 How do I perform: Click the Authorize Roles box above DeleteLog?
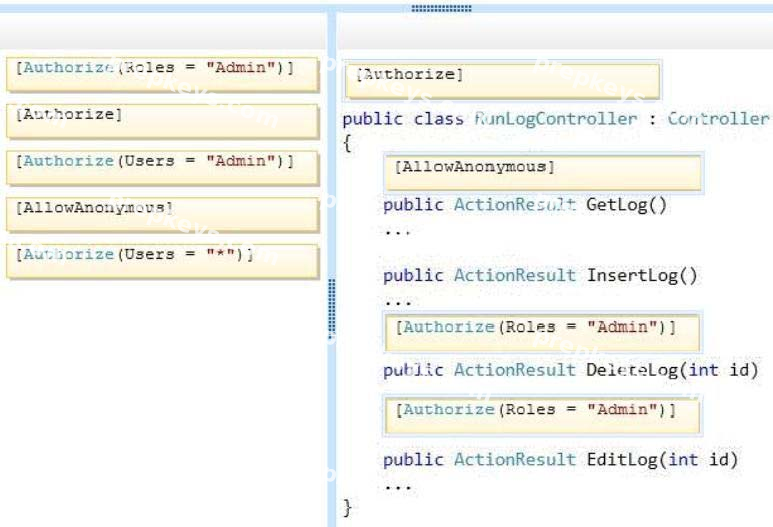[x=542, y=332]
